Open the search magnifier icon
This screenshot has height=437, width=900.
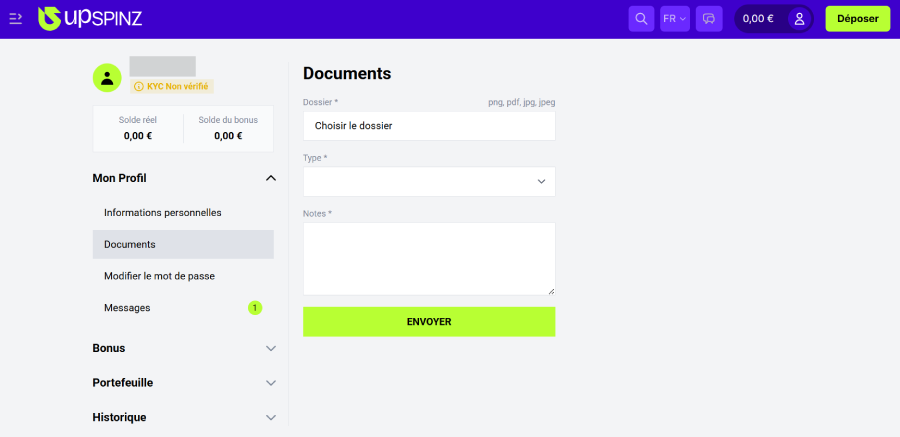coord(641,19)
